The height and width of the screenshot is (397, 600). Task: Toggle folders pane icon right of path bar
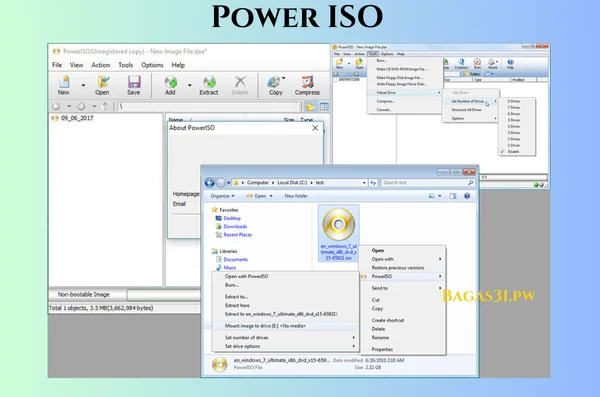[310, 106]
